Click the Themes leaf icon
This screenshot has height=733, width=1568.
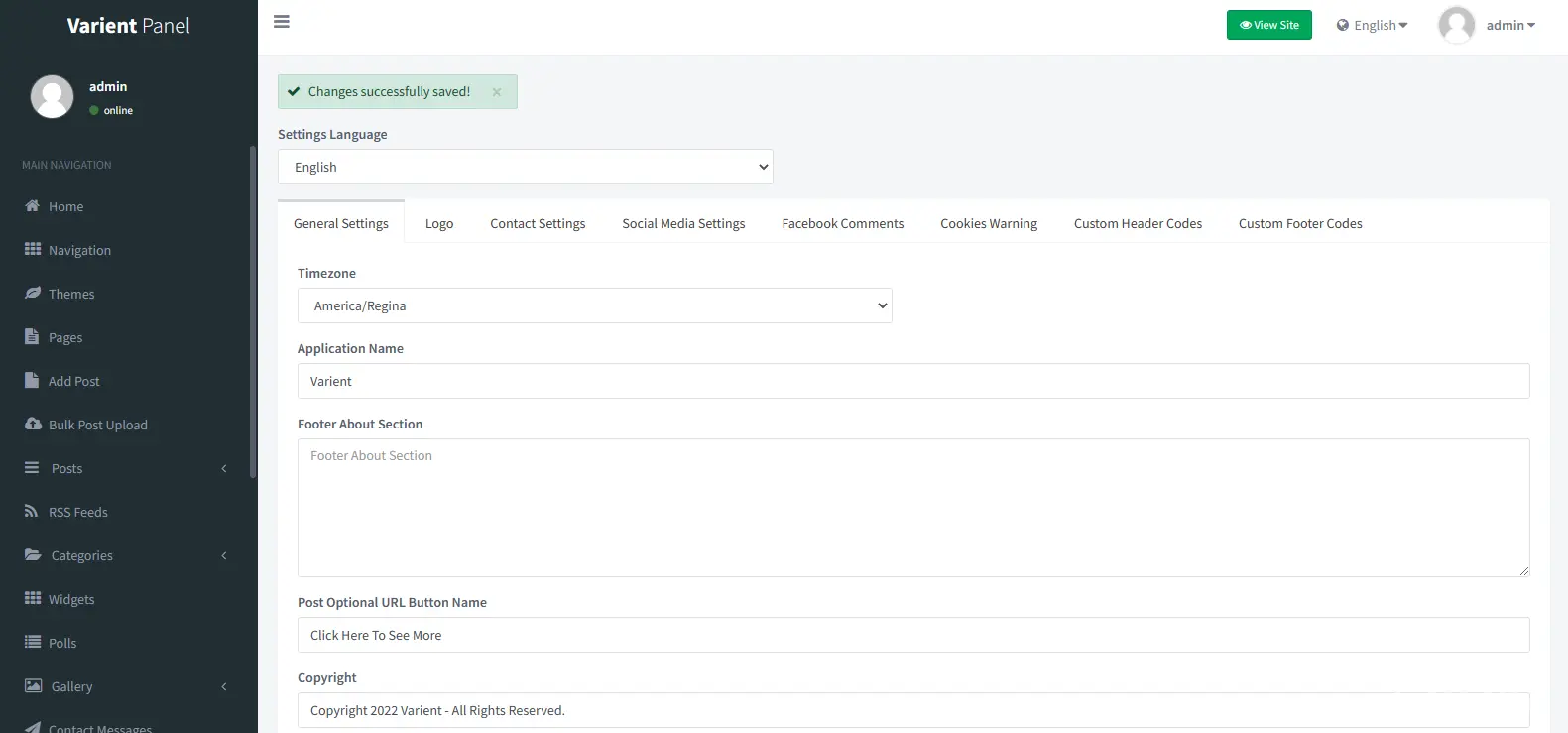click(33, 294)
